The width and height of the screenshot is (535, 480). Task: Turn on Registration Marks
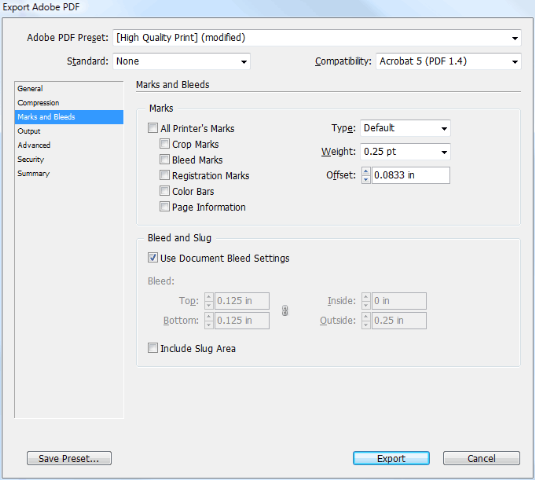(164, 175)
